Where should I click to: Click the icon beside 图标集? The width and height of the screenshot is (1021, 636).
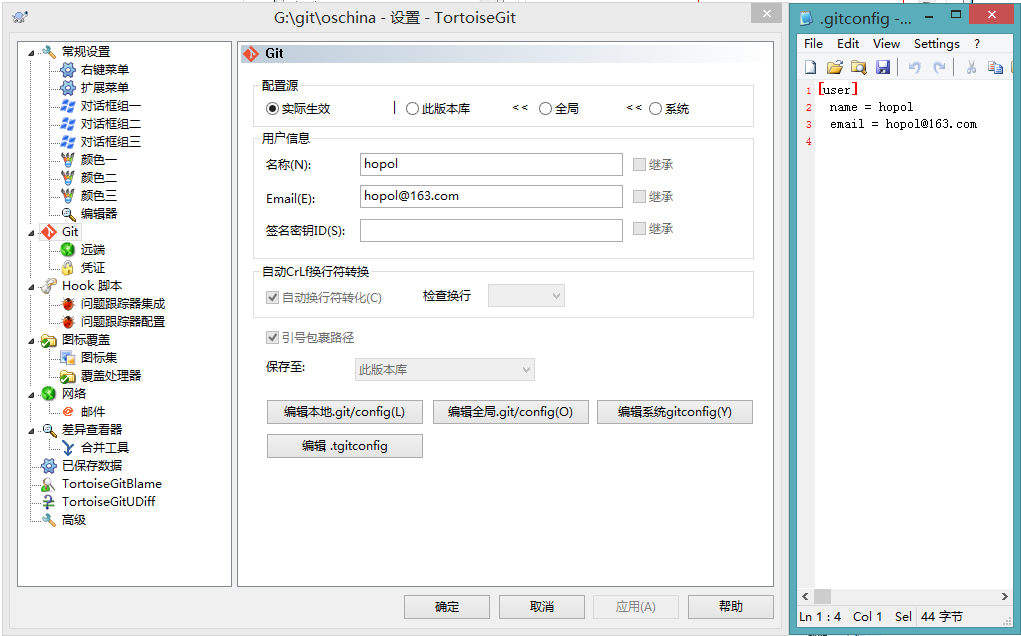(x=68, y=357)
